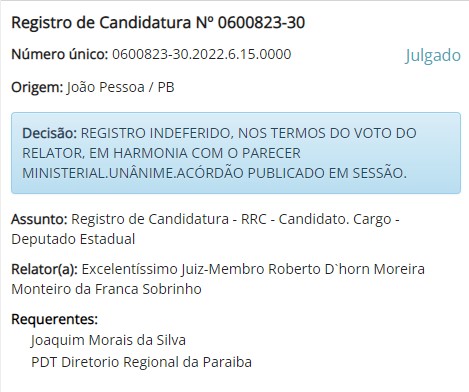This screenshot has height=392, width=469.
Task: Select requerente Joaquim Morais da Silva
Action: (108, 340)
